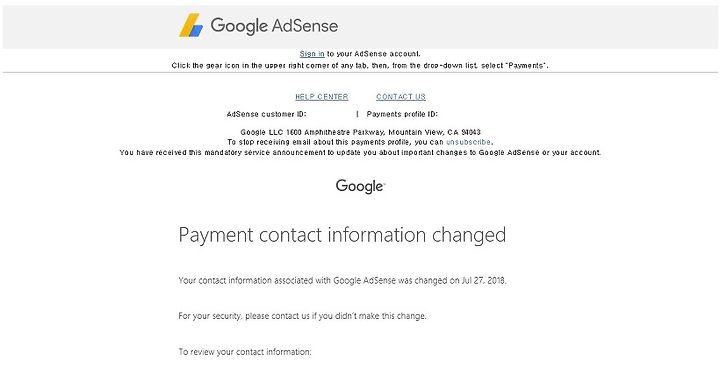
Task: Click the Google AdSense wordmark in header
Action: (274, 26)
